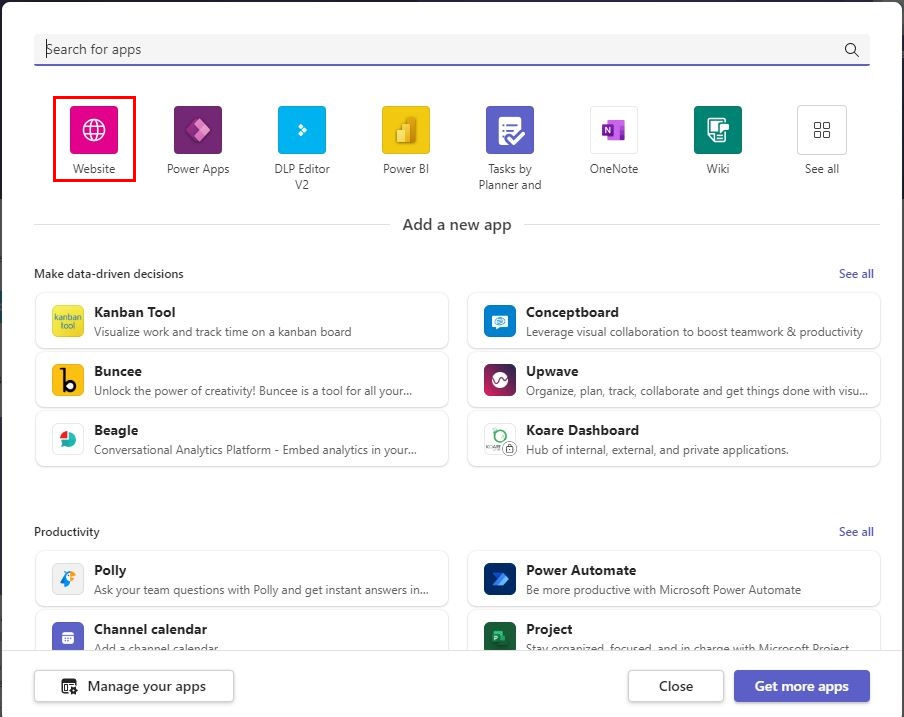Click See all for Productivity
Image resolution: width=904 pixels, height=717 pixels.
(856, 532)
